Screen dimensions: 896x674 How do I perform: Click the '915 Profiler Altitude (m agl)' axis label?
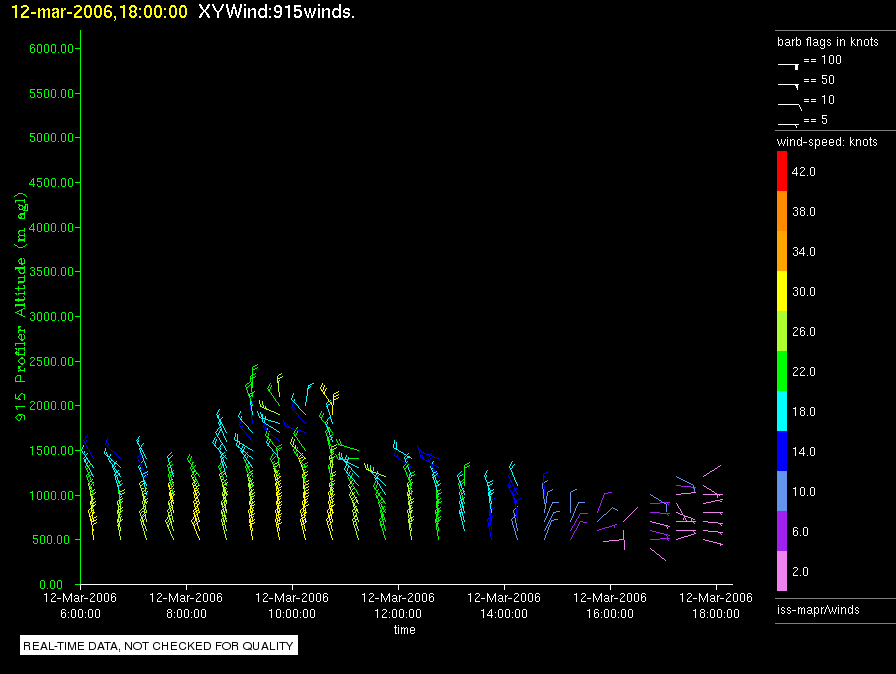tap(21, 307)
